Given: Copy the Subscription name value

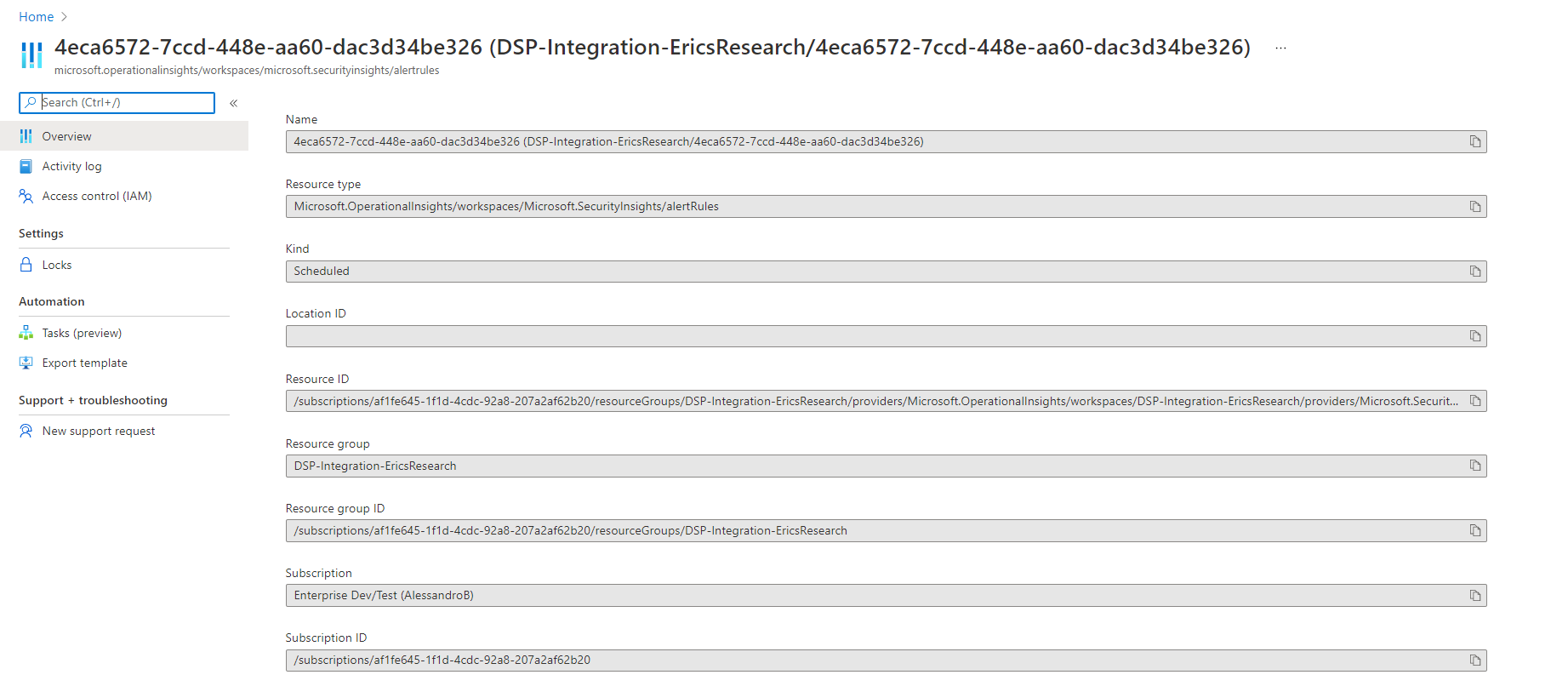Looking at the screenshot, I should click(x=1475, y=595).
